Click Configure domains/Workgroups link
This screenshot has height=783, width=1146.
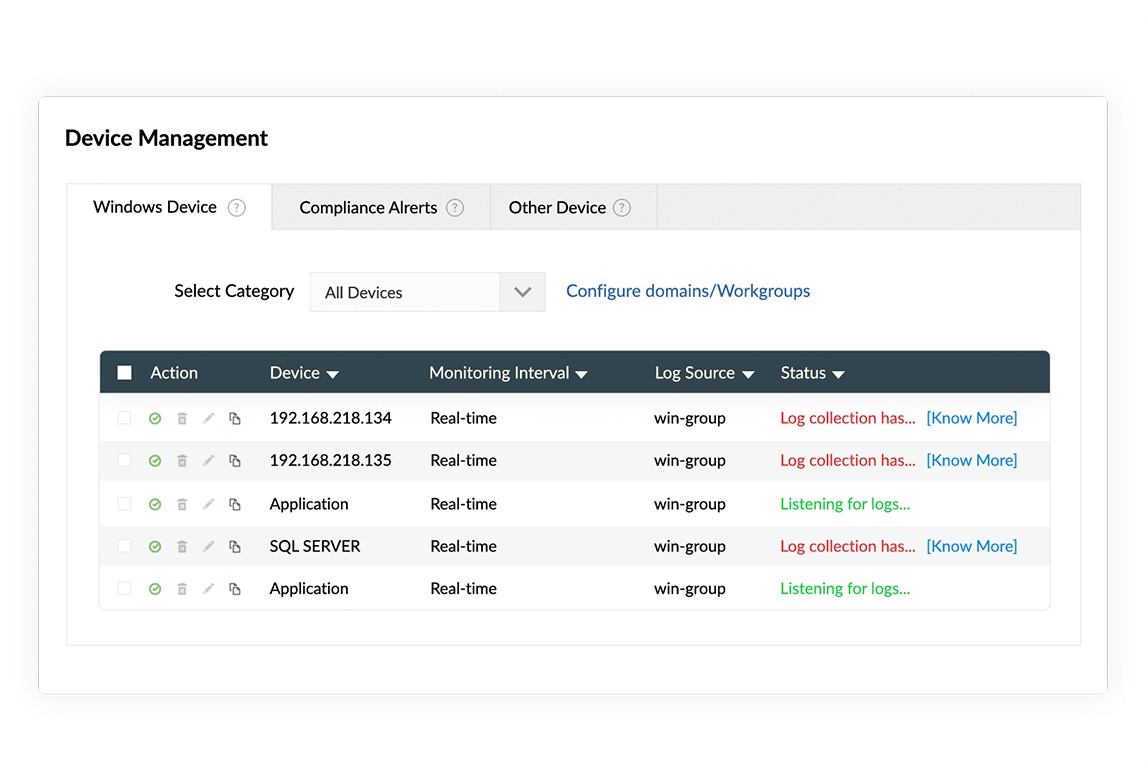[688, 291]
